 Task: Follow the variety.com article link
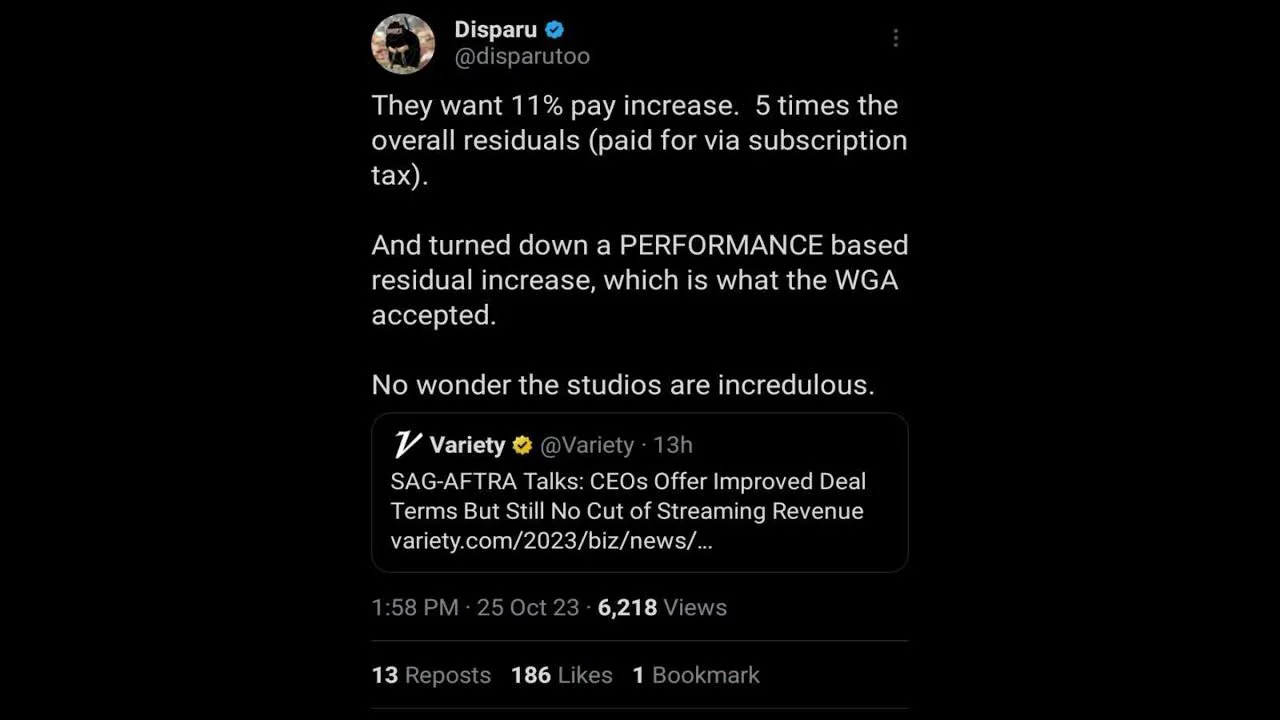pyautogui.click(x=551, y=541)
